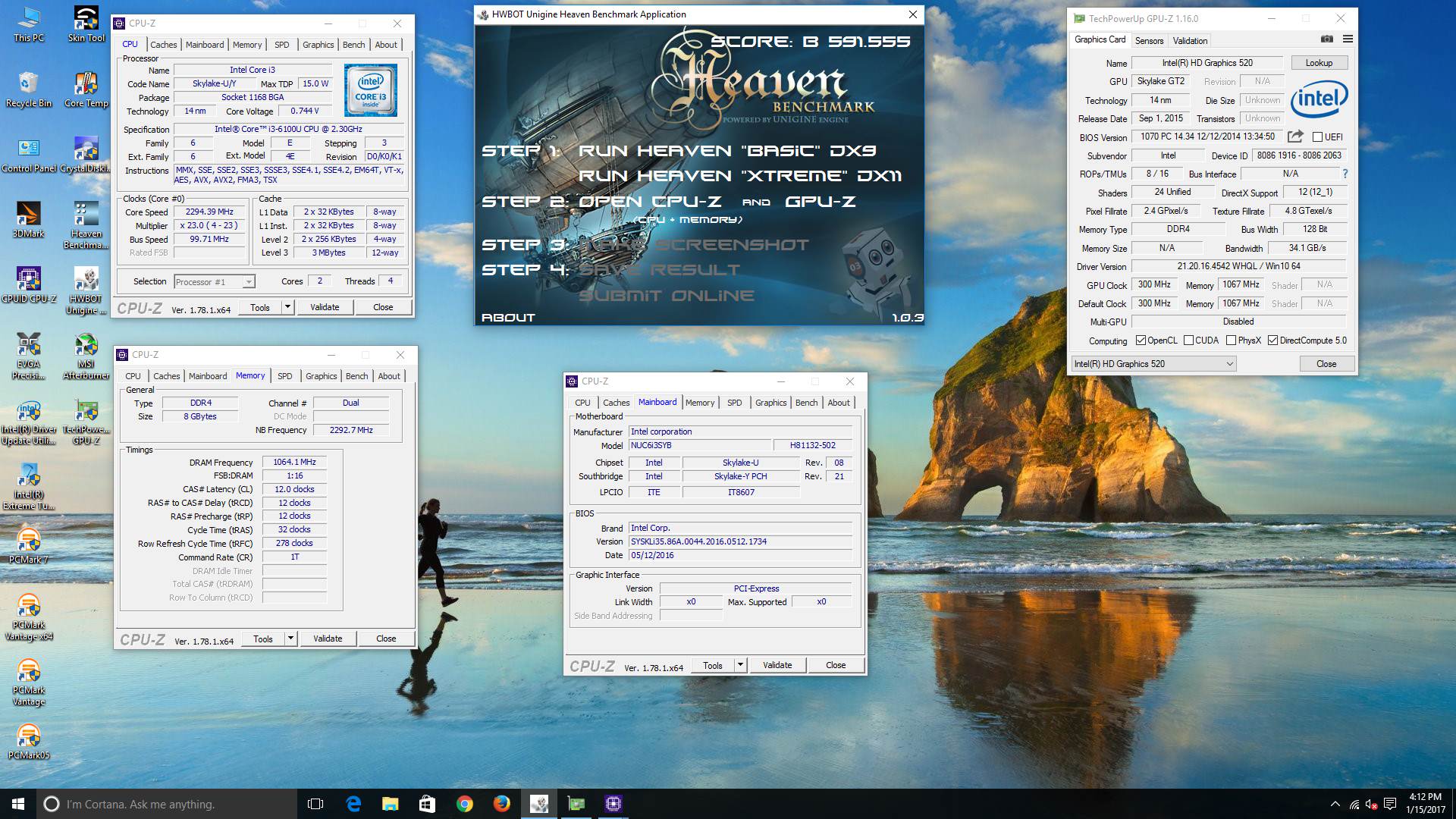1456x819 pixels.
Task: Open the Windows Start menu
Action: (17, 804)
